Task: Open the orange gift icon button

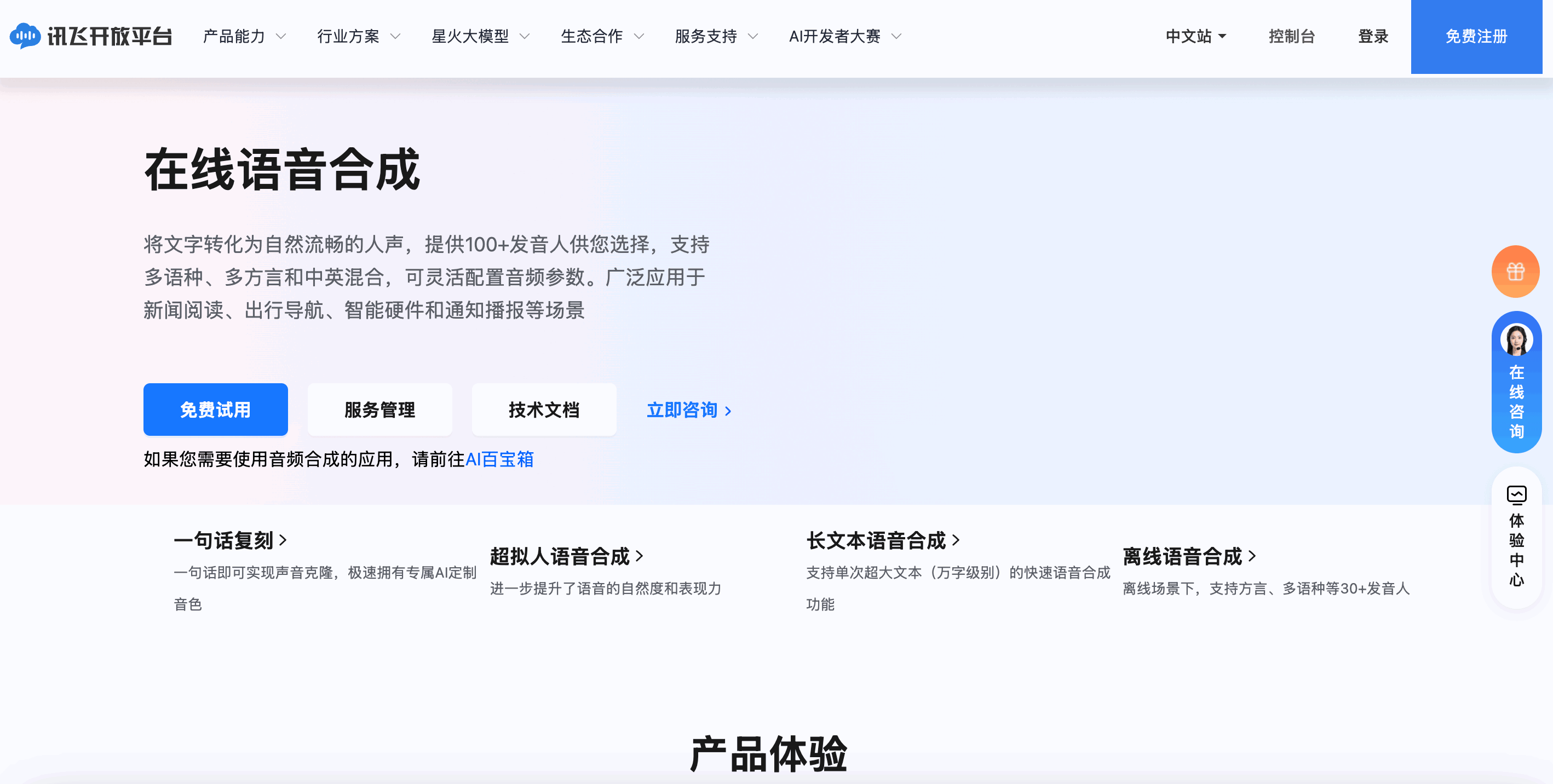Action: tap(1516, 271)
